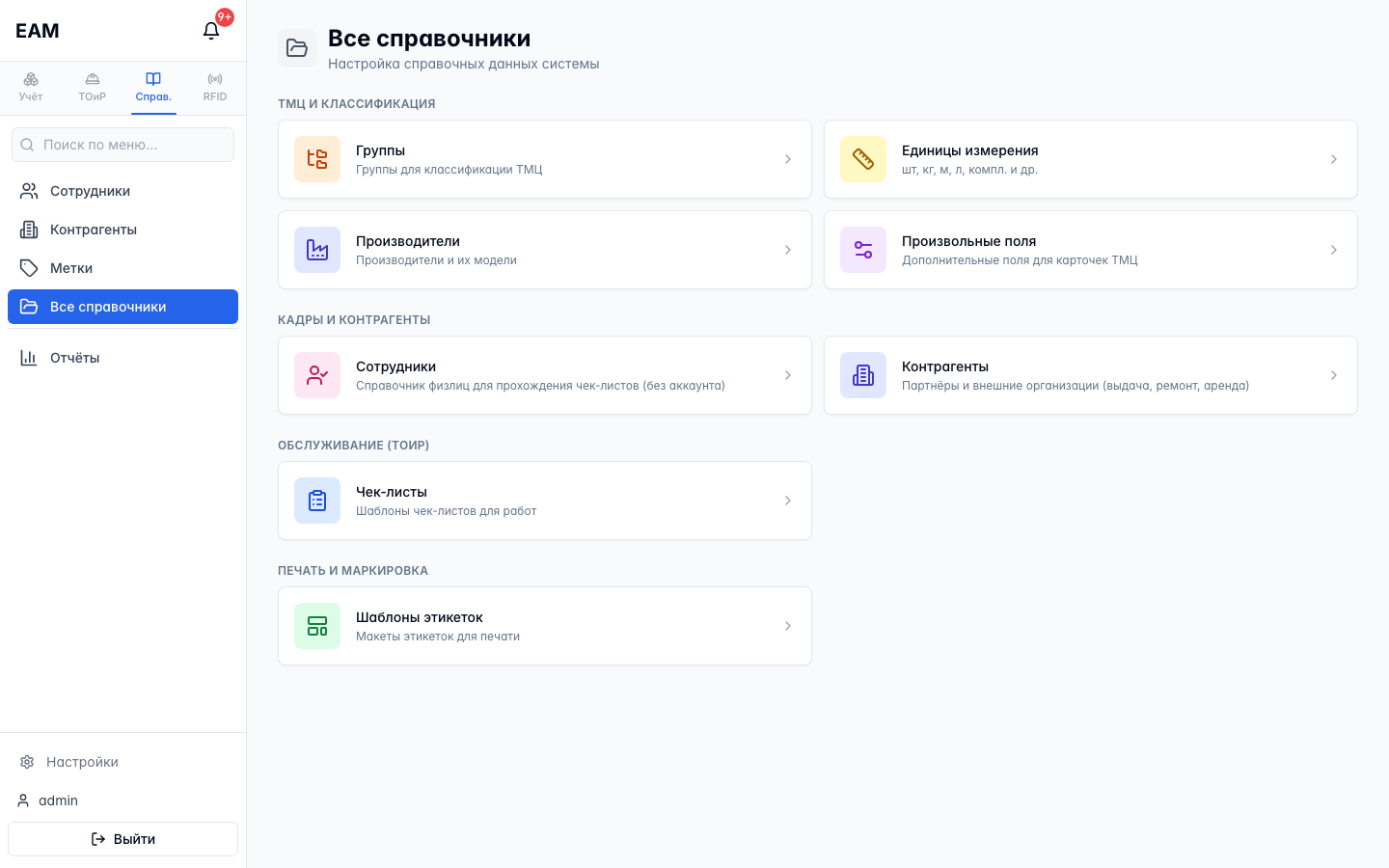This screenshot has height=868, width=1389.
Task: Click the ruler icon of Единицы измерения
Action: click(863, 159)
